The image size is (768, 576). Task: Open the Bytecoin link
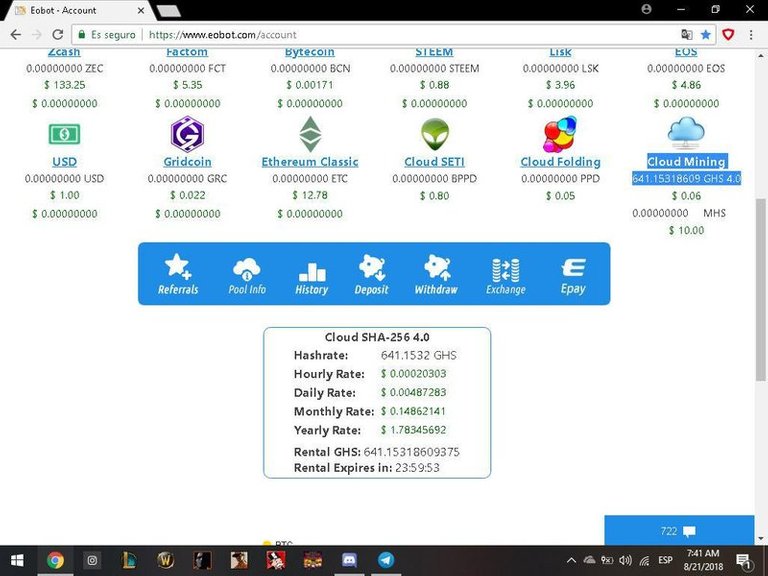(x=310, y=52)
